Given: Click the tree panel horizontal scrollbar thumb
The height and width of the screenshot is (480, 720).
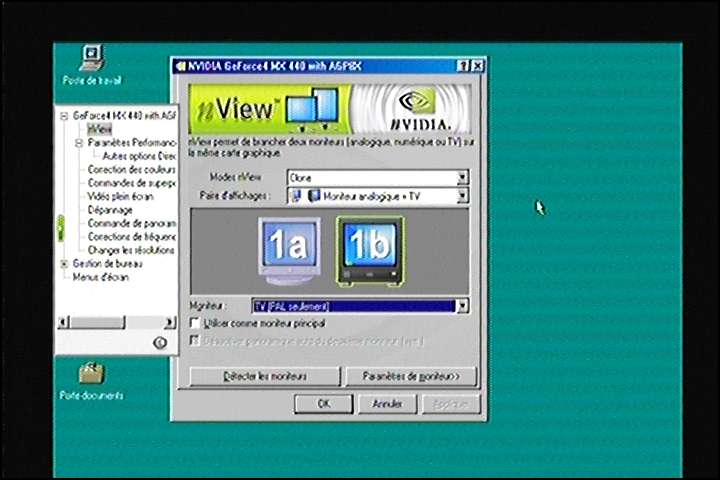Looking at the screenshot, I should [97, 322].
